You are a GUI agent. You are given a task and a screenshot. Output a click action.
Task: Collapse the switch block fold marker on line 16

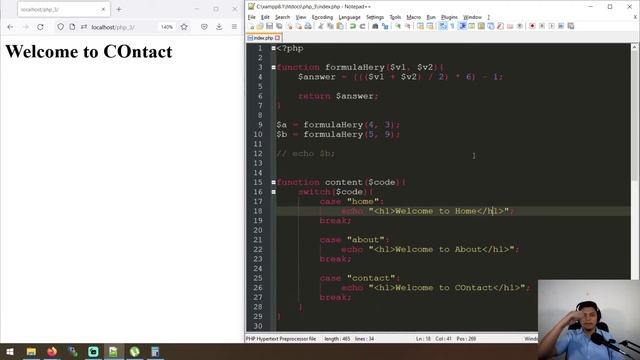tap(273, 192)
